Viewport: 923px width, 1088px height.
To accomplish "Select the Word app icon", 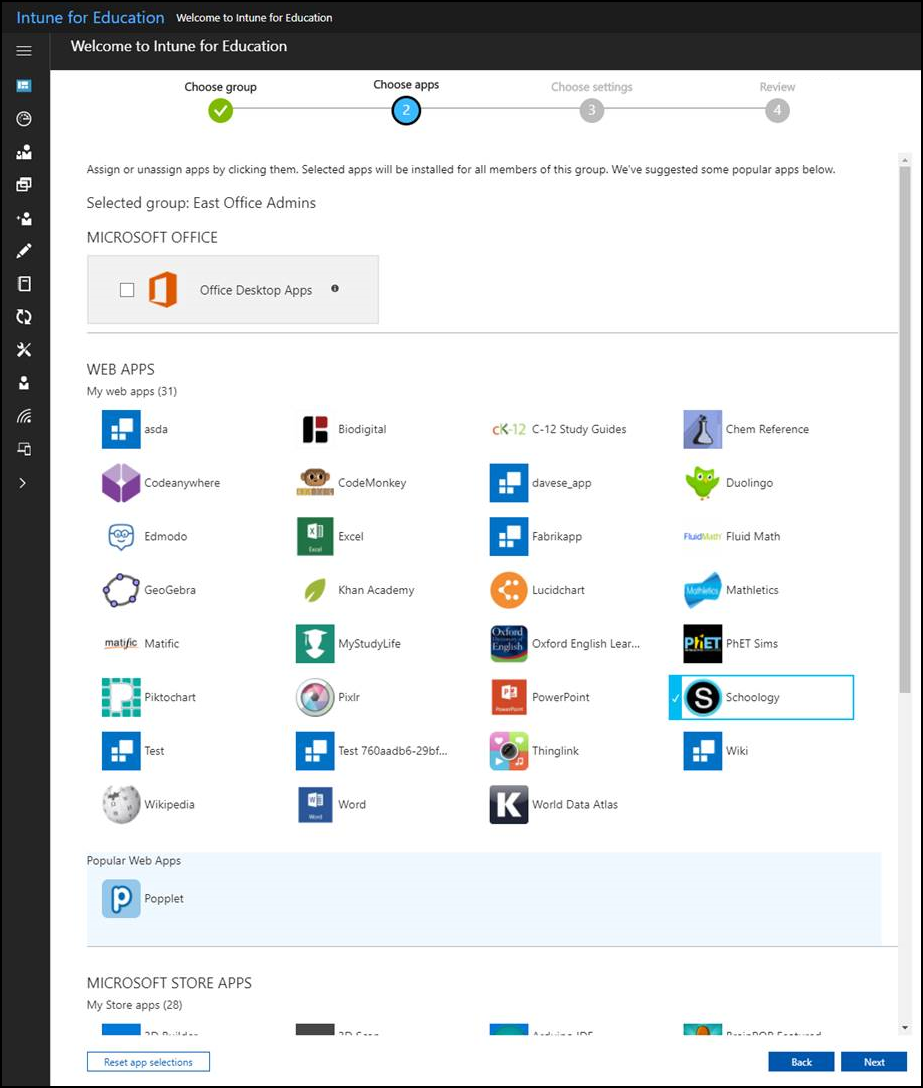I will pos(315,804).
